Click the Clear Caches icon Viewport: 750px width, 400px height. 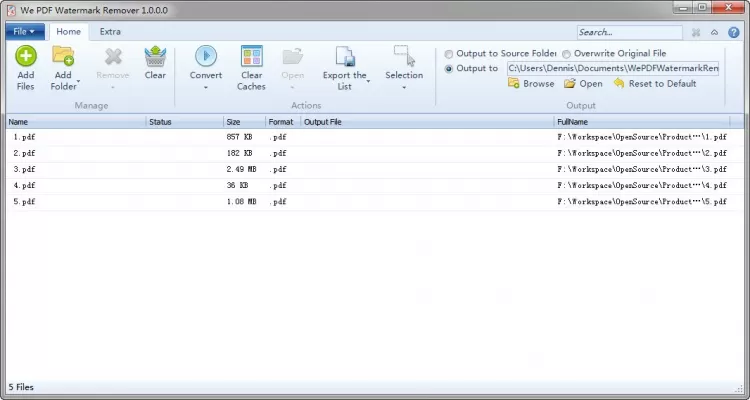251,57
